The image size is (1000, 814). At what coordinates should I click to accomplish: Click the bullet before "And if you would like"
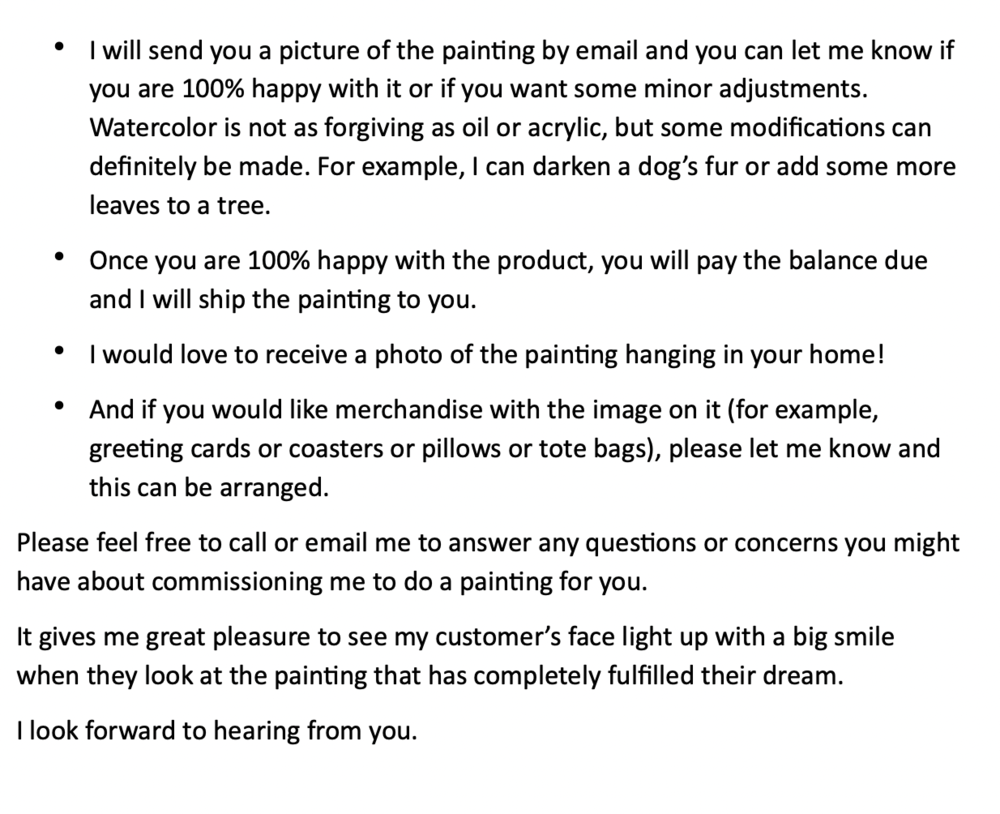coord(60,409)
